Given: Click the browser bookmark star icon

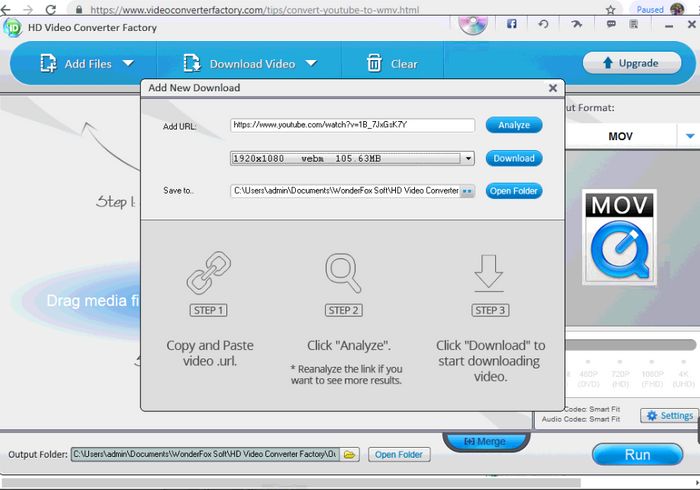Looking at the screenshot, I should click(x=611, y=10).
